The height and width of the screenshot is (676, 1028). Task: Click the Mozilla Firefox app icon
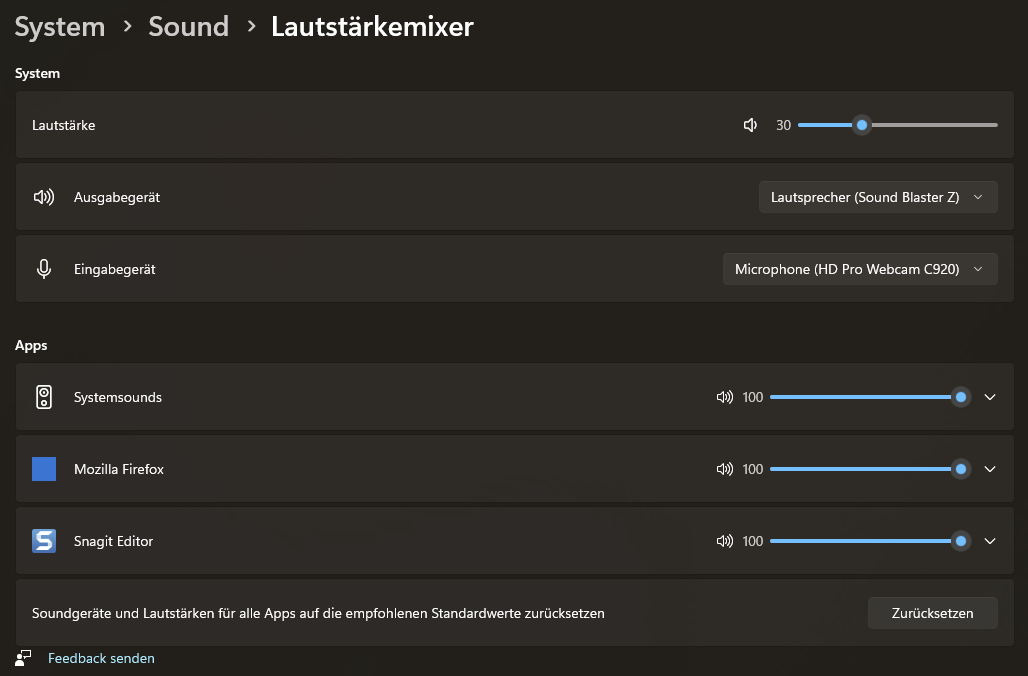click(x=44, y=469)
